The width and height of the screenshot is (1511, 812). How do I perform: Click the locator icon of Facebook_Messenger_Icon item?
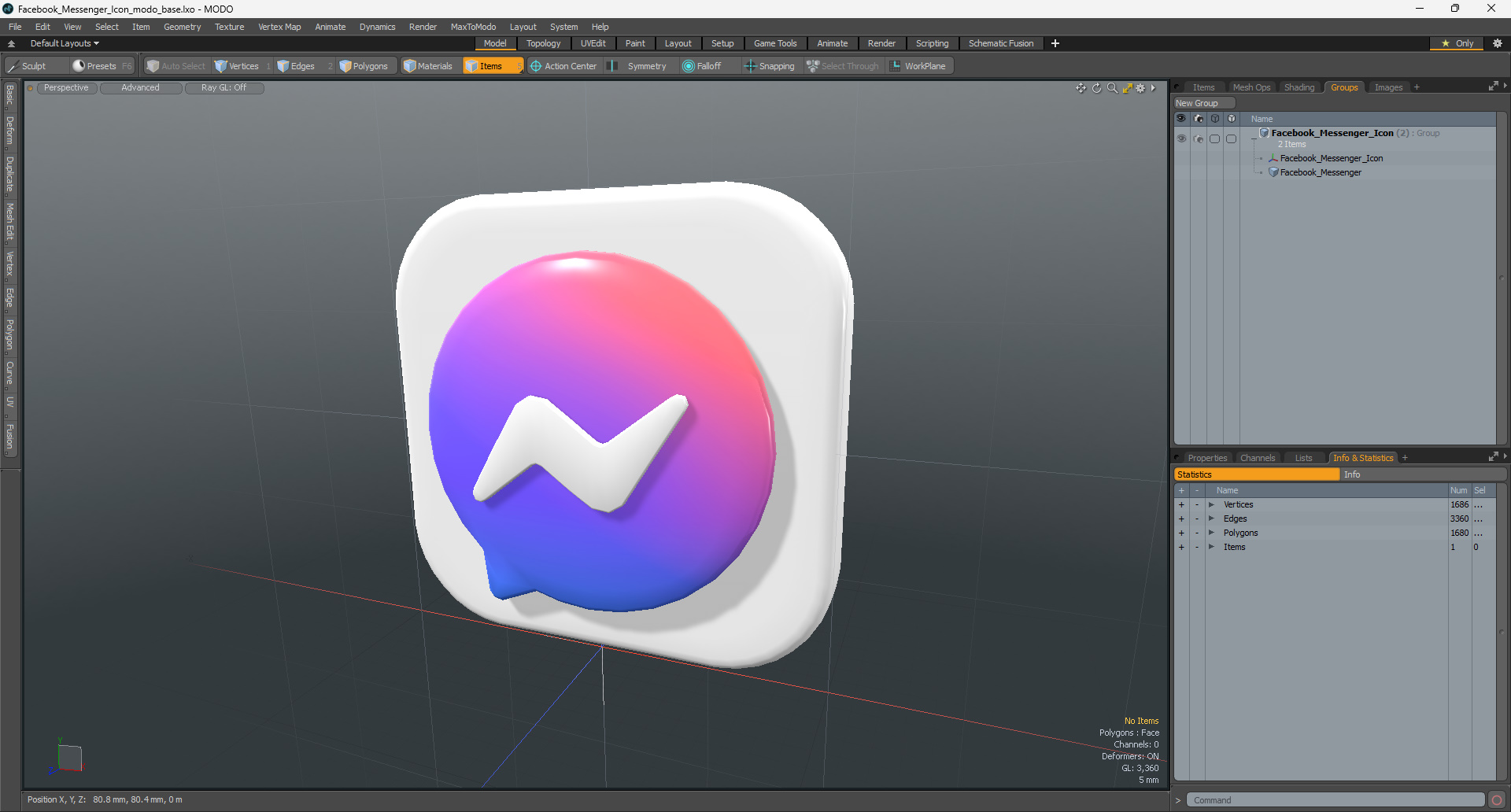pos(1273,158)
